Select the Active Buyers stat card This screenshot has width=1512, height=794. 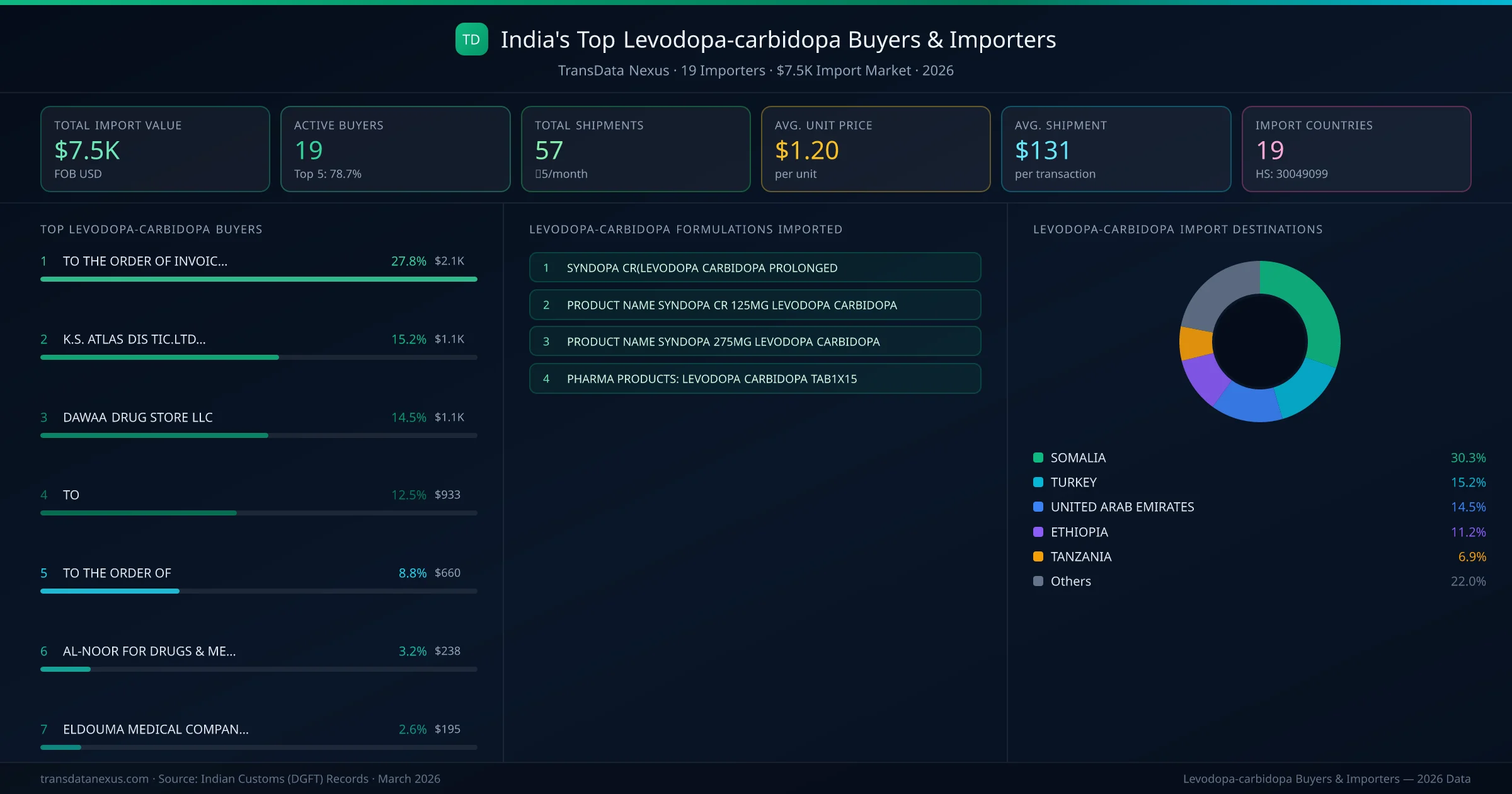(x=395, y=149)
